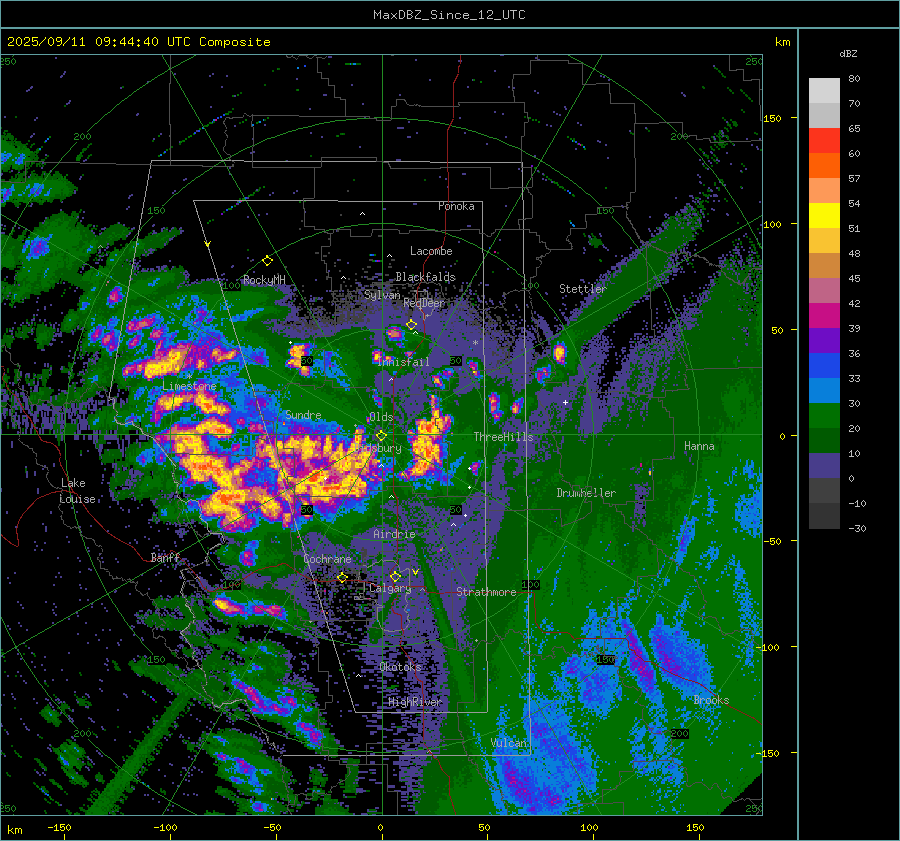Image resolution: width=900 pixels, height=841 pixels.
Task: Select the ThreeHills label
Action: [503, 437]
